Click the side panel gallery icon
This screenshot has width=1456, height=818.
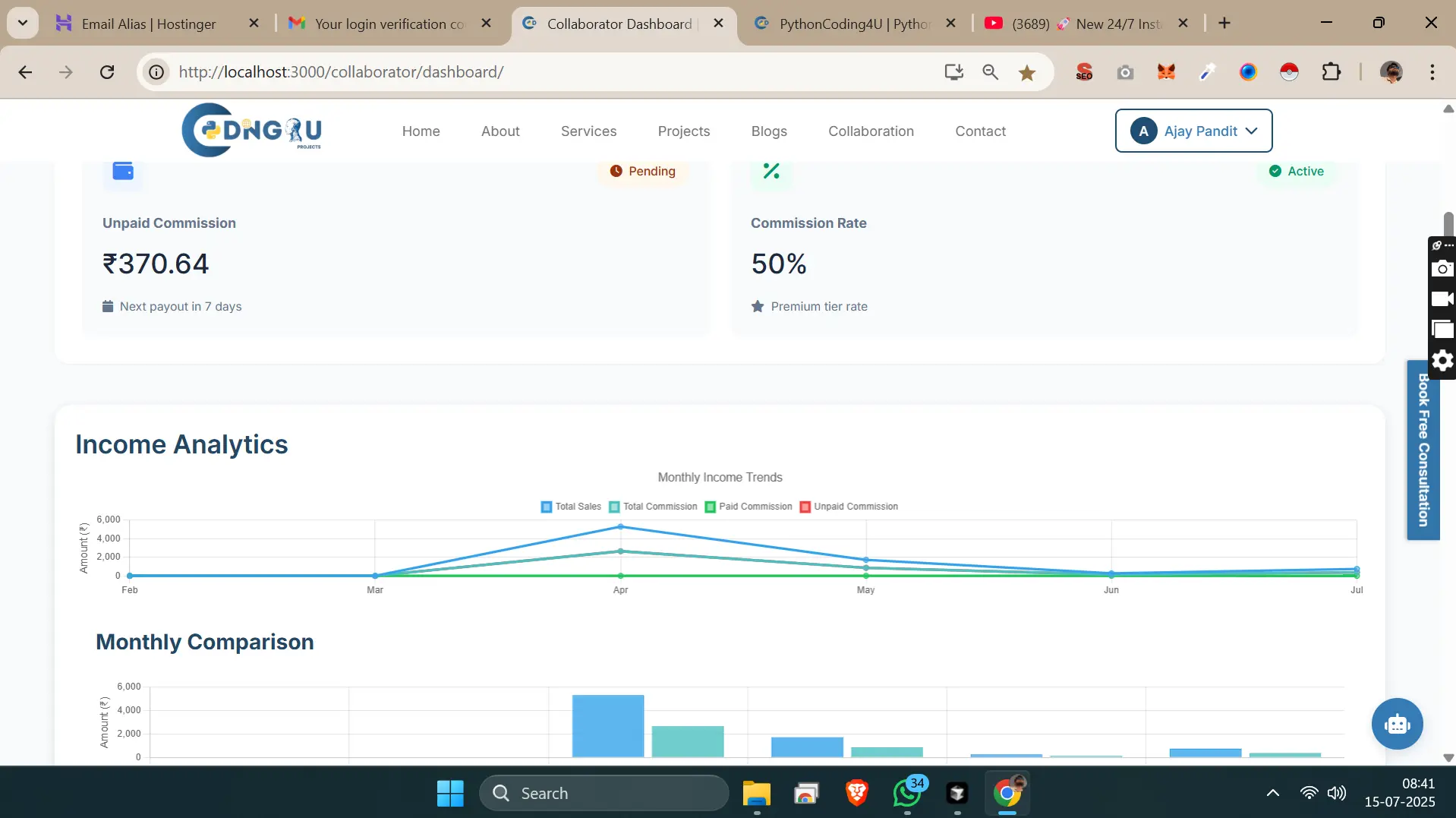tap(1442, 329)
